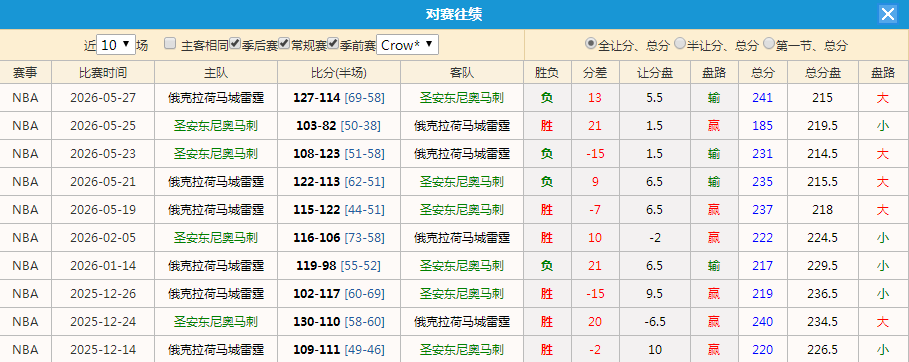Click point difference -7 in 分差 column
Image resolution: width=909 pixels, height=362 pixels.
point(595,209)
